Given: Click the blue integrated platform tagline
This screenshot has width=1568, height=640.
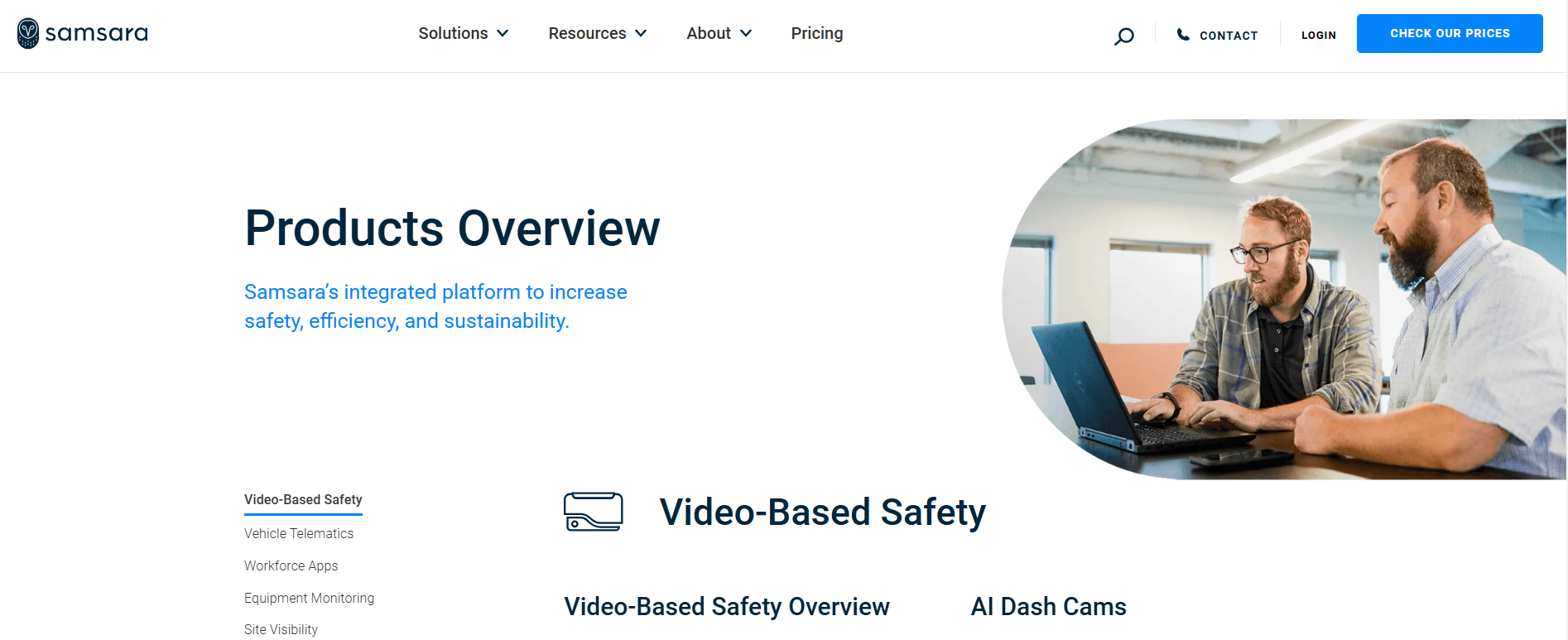Looking at the screenshot, I should click(x=435, y=306).
